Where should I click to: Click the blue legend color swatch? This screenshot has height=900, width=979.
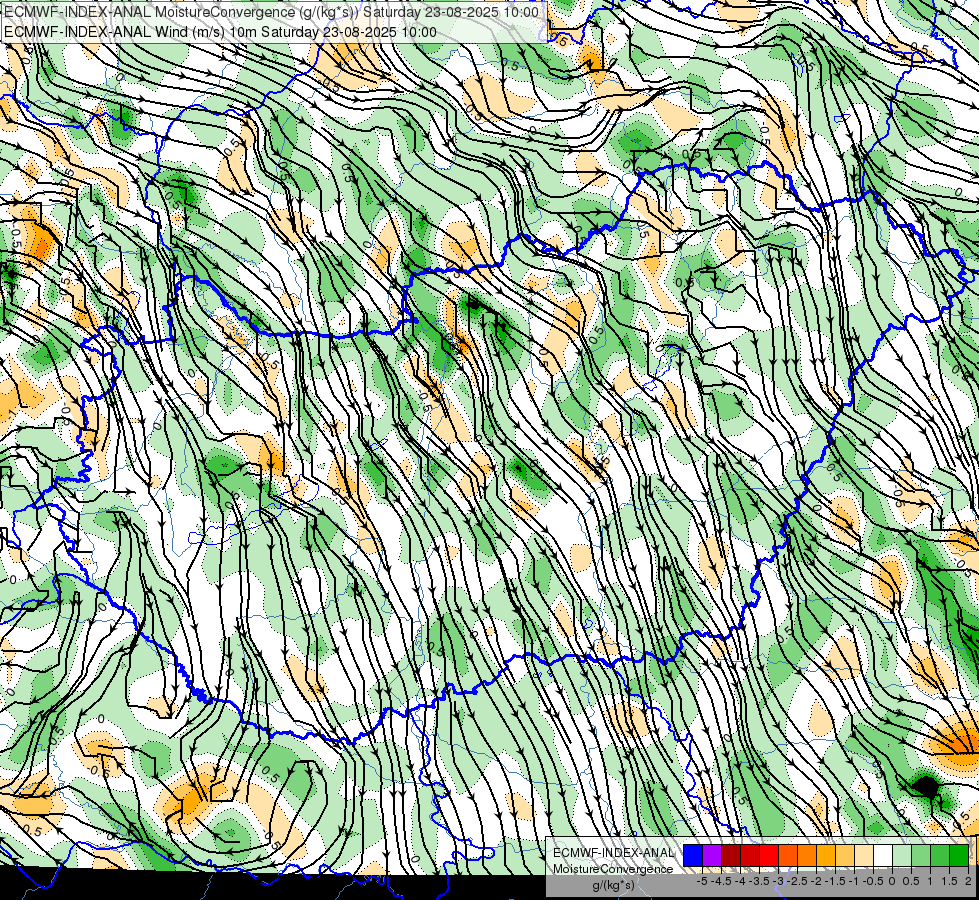[693, 855]
